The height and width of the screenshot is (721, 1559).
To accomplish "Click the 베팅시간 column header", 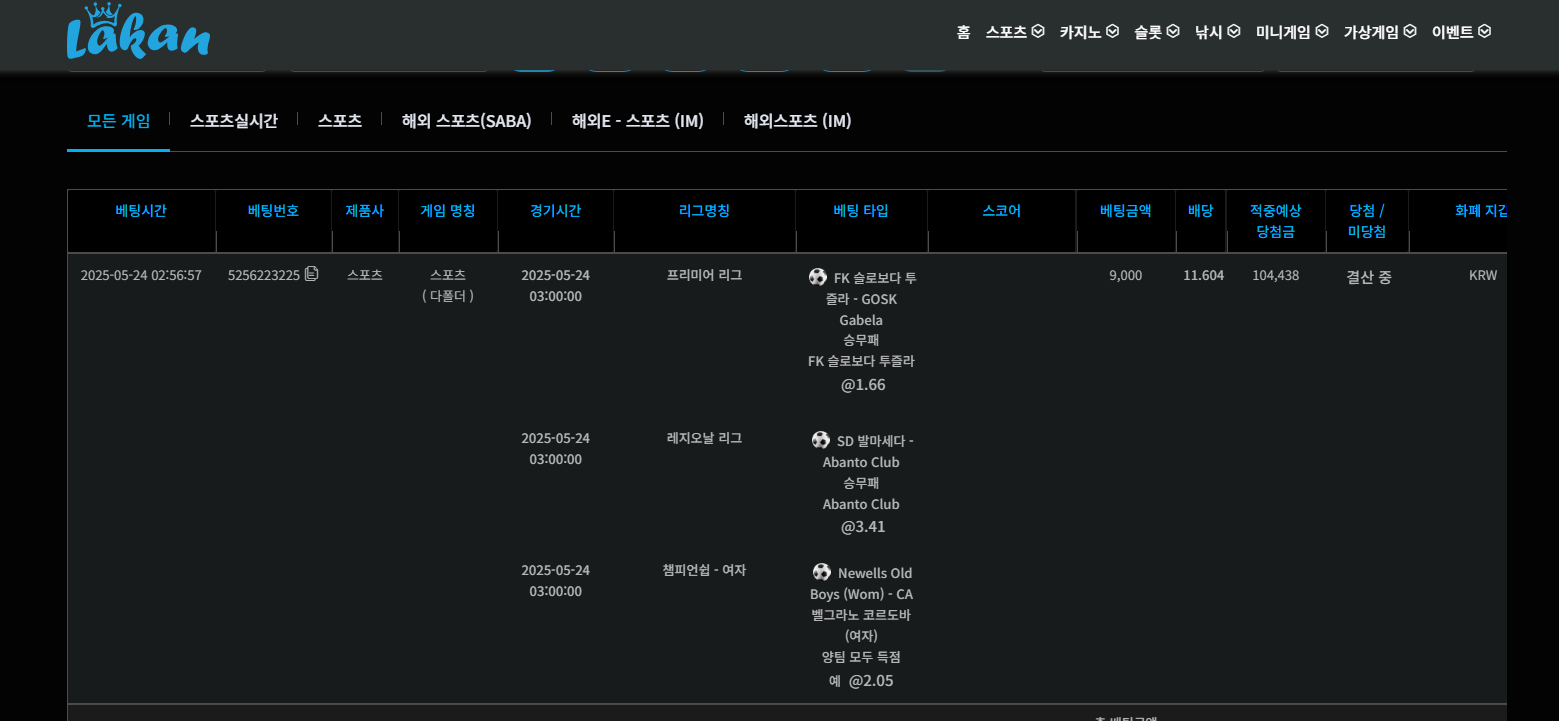I will (x=141, y=211).
